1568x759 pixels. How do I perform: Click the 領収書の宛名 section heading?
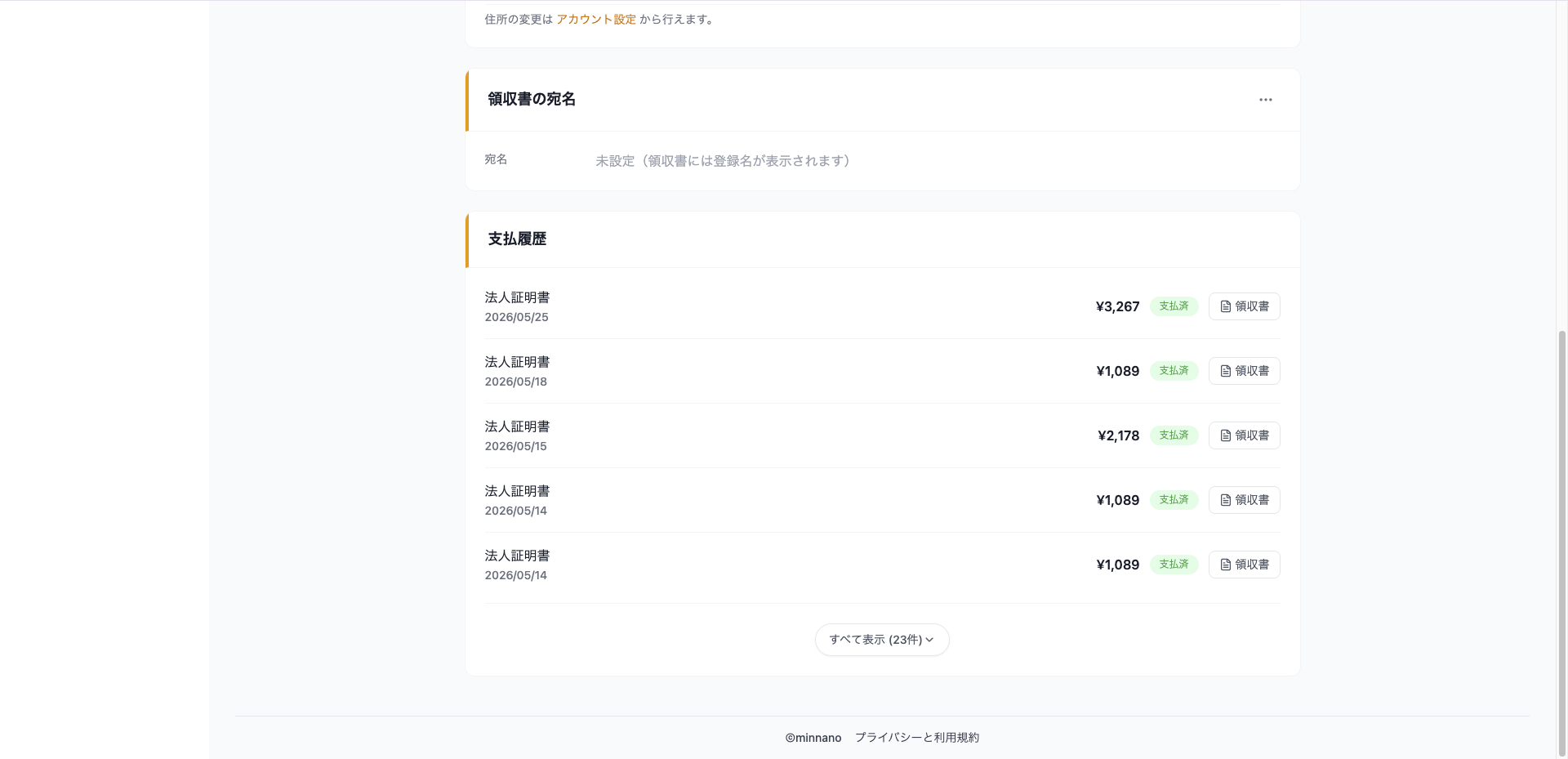[x=532, y=99]
